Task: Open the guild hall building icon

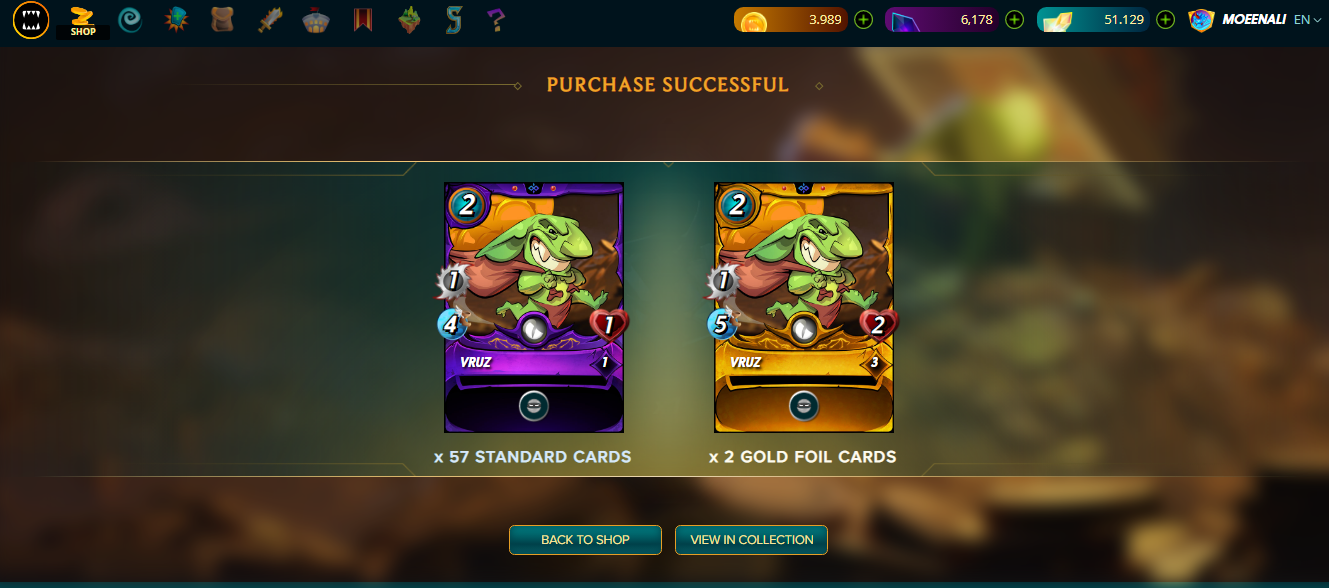Action: (317, 19)
